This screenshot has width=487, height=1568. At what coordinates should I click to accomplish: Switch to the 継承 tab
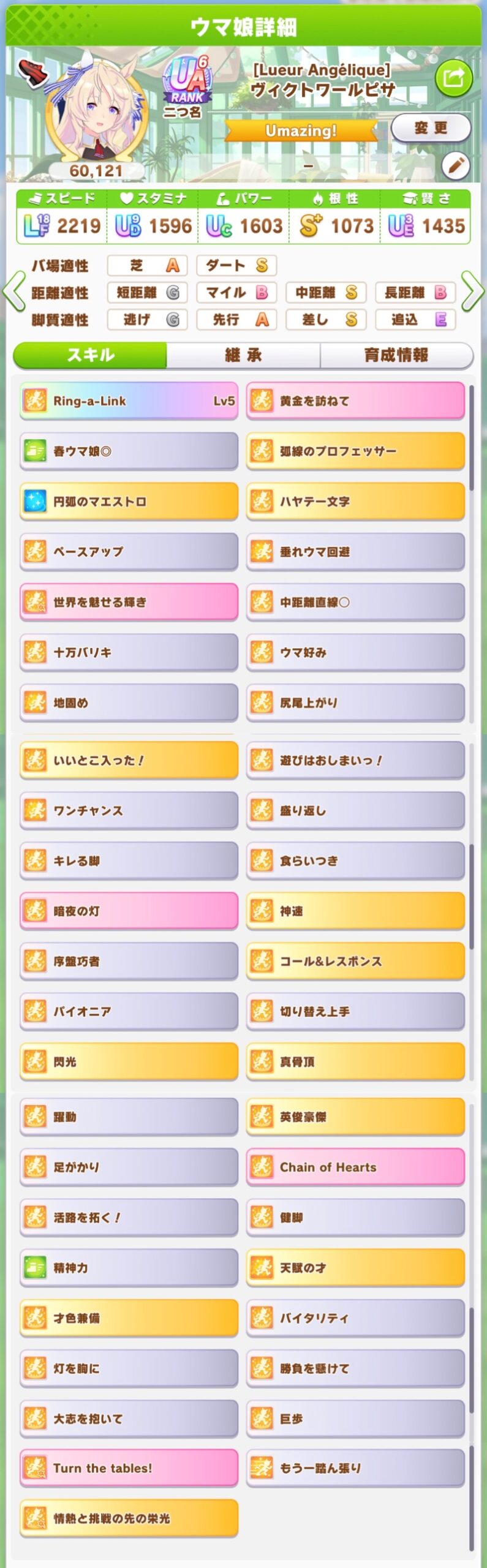pyautogui.click(x=244, y=354)
